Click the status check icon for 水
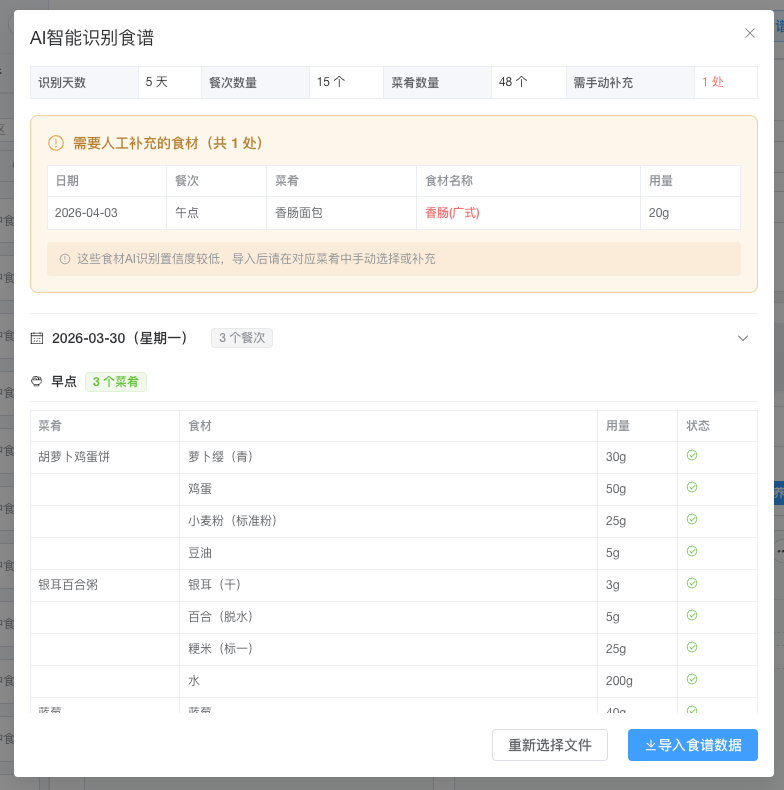The width and height of the screenshot is (784, 790). pos(692,679)
